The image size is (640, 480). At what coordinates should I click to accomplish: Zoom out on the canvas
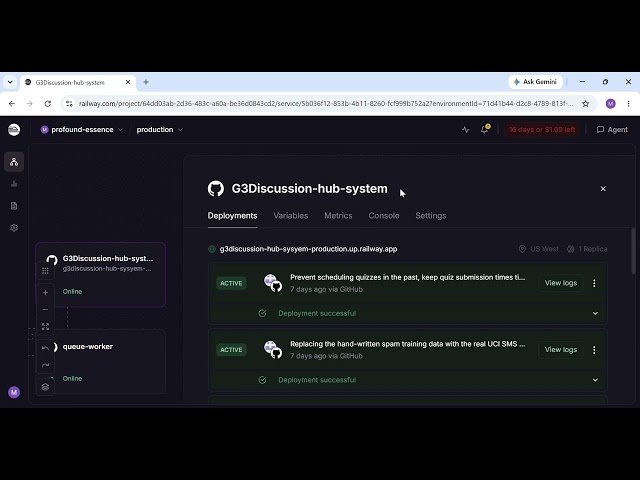point(45,309)
